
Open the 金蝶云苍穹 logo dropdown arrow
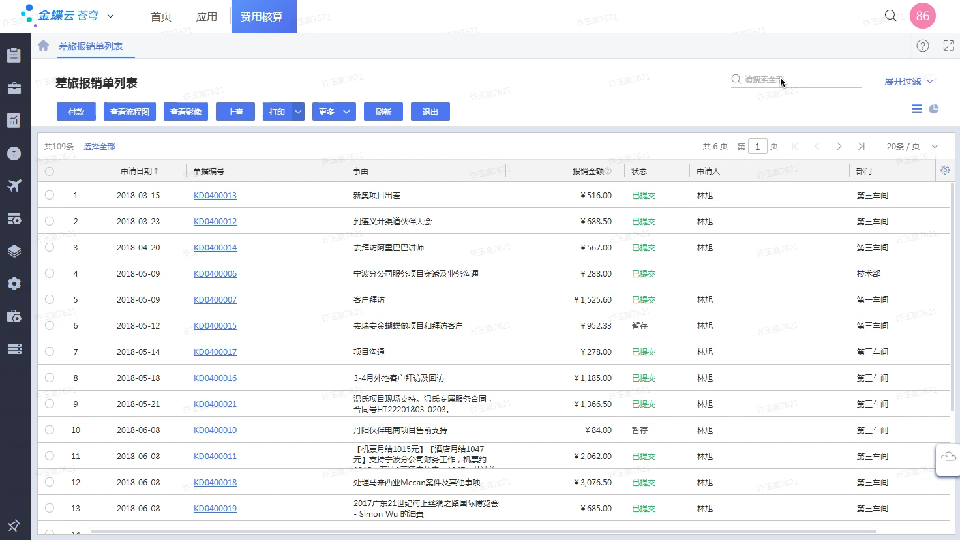[x=110, y=17]
